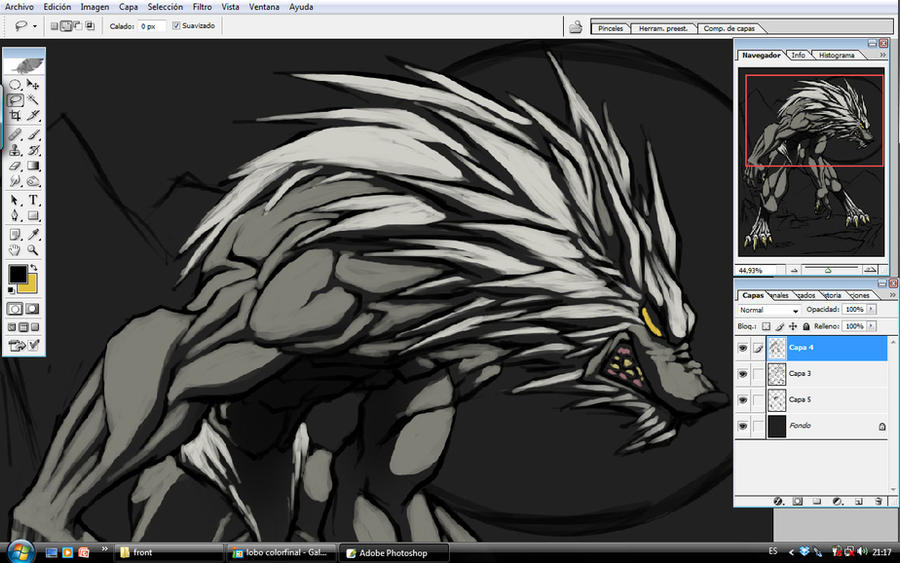Toggle lock position

pyautogui.click(x=793, y=326)
